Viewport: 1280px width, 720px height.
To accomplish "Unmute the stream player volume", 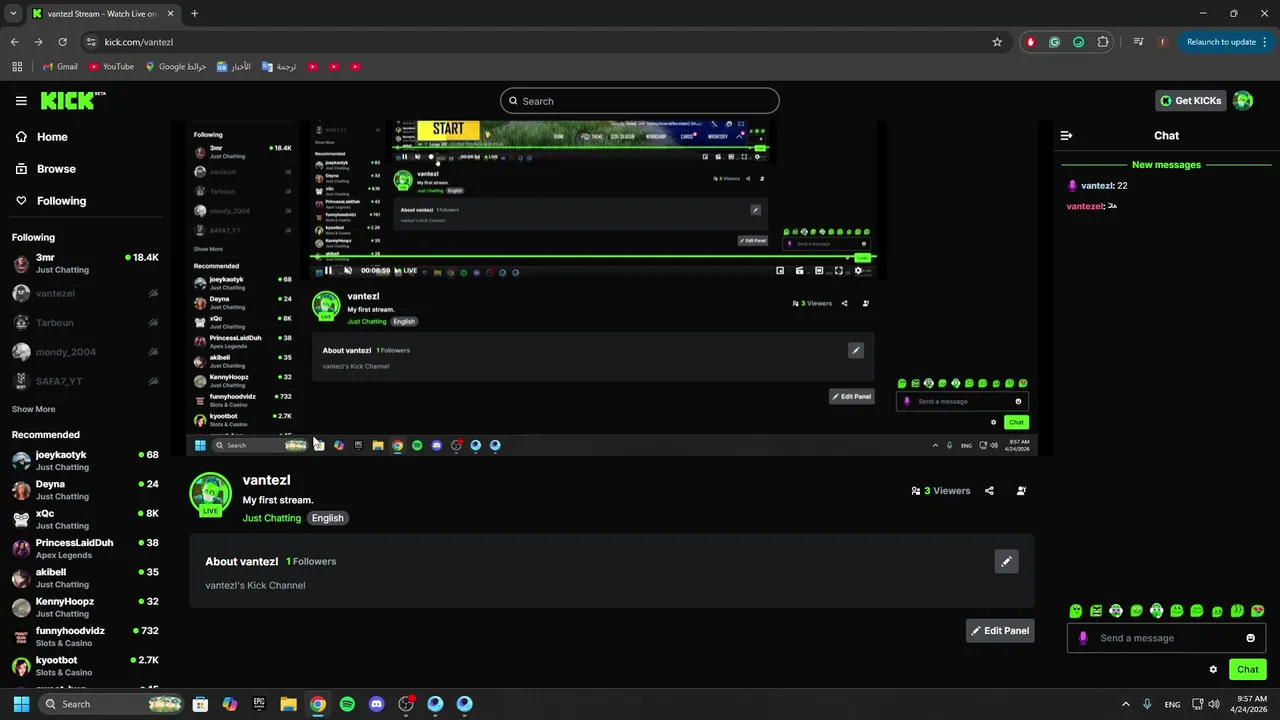I will tap(348, 270).
